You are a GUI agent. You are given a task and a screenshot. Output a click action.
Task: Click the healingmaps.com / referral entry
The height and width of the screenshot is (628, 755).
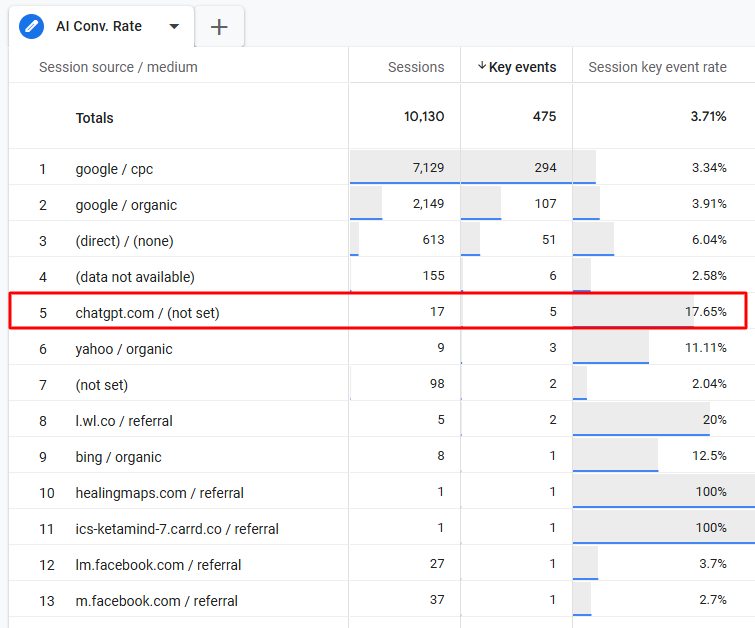(x=159, y=493)
